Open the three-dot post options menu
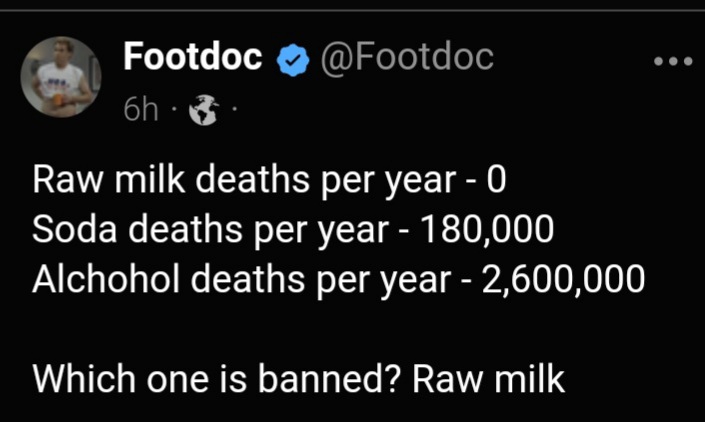 coord(672,61)
